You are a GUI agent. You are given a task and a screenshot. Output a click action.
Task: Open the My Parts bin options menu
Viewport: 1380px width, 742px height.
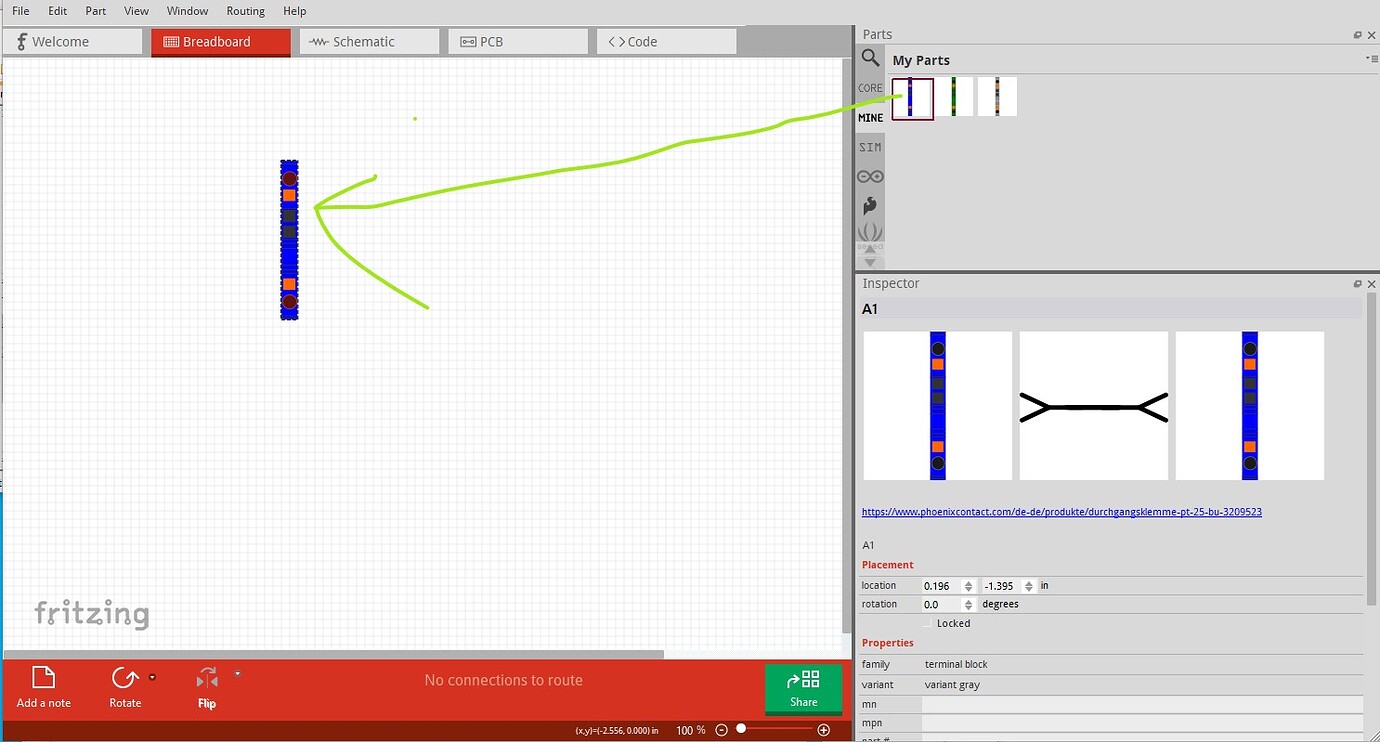pos(1371,59)
